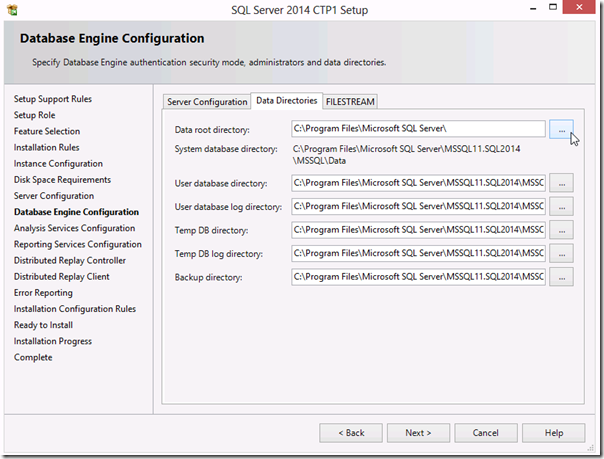Proceed with the Next > button
The width and height of the screenshot is (604, 459).
pos(418,433)
